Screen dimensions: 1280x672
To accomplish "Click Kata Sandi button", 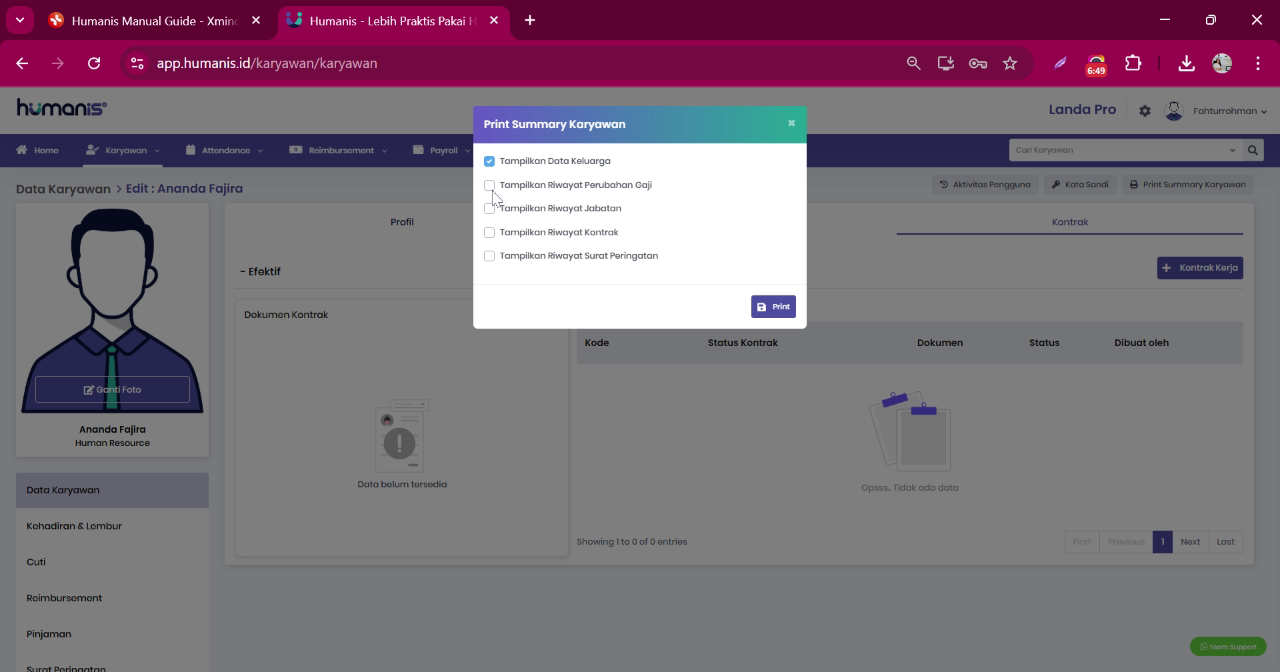I will [1080, 184].
